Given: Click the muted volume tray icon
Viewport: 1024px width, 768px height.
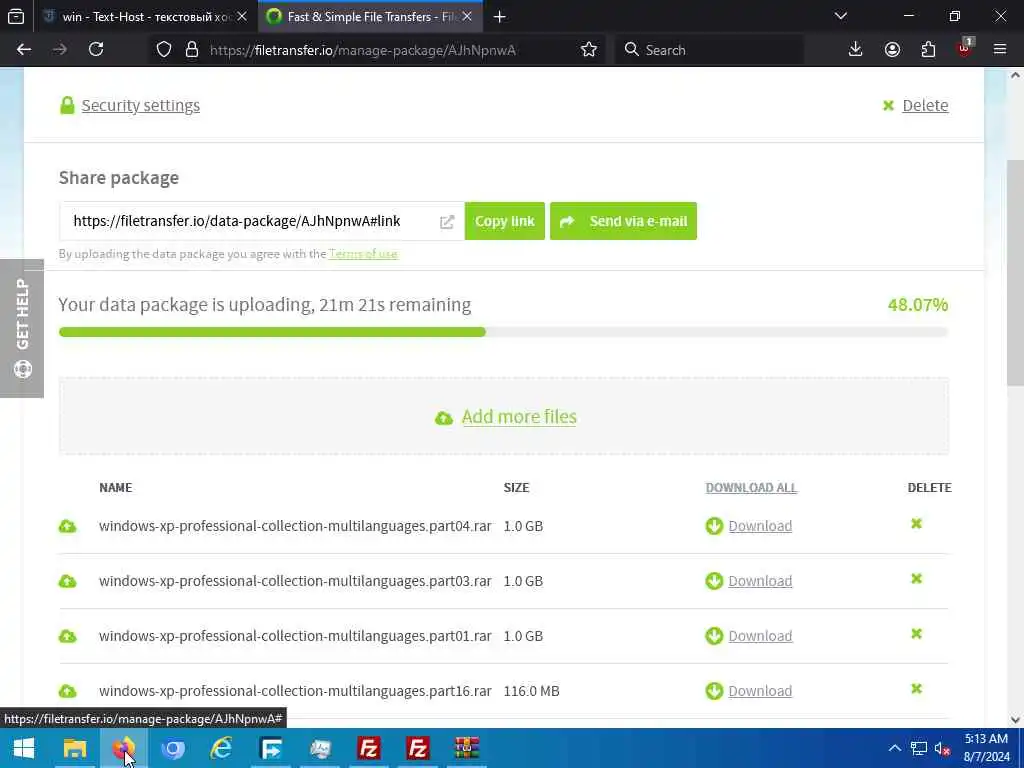Looking at the screenshot, I should click(942, 748).
